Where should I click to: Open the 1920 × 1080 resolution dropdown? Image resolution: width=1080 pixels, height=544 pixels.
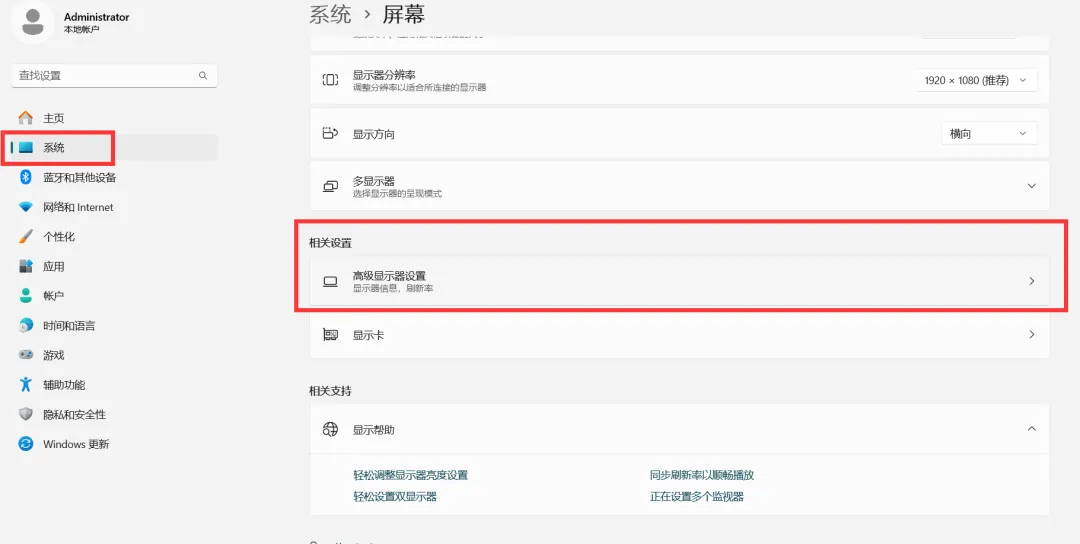[977, 81]
